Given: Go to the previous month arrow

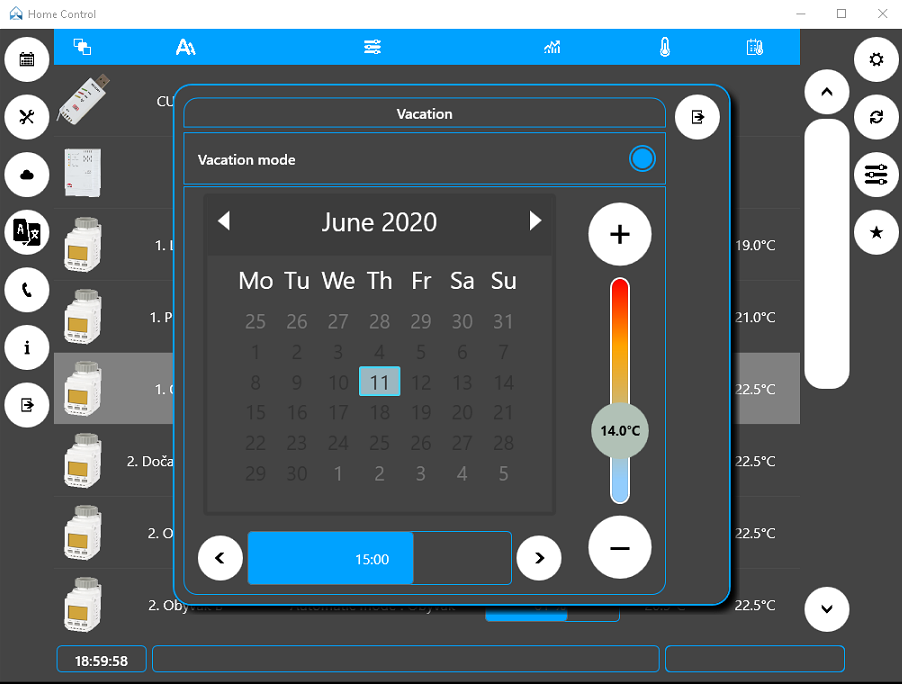Looking at the screenshot, I should (224, 220).
